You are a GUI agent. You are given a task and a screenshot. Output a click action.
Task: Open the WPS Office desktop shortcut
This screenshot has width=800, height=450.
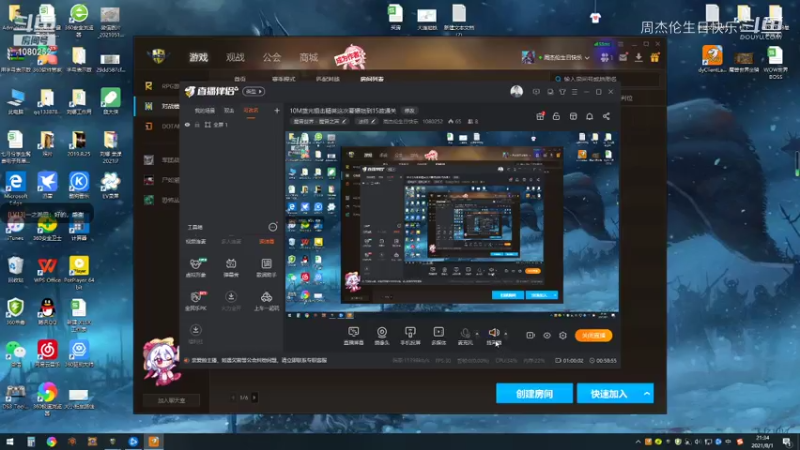[47, 270]
